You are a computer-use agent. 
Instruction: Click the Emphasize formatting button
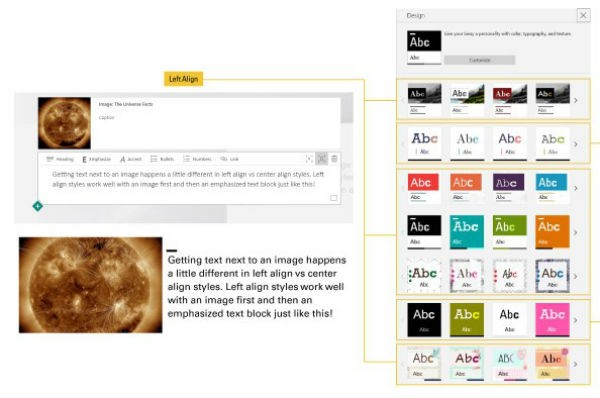pyautogui.click(x=96, y=159)
